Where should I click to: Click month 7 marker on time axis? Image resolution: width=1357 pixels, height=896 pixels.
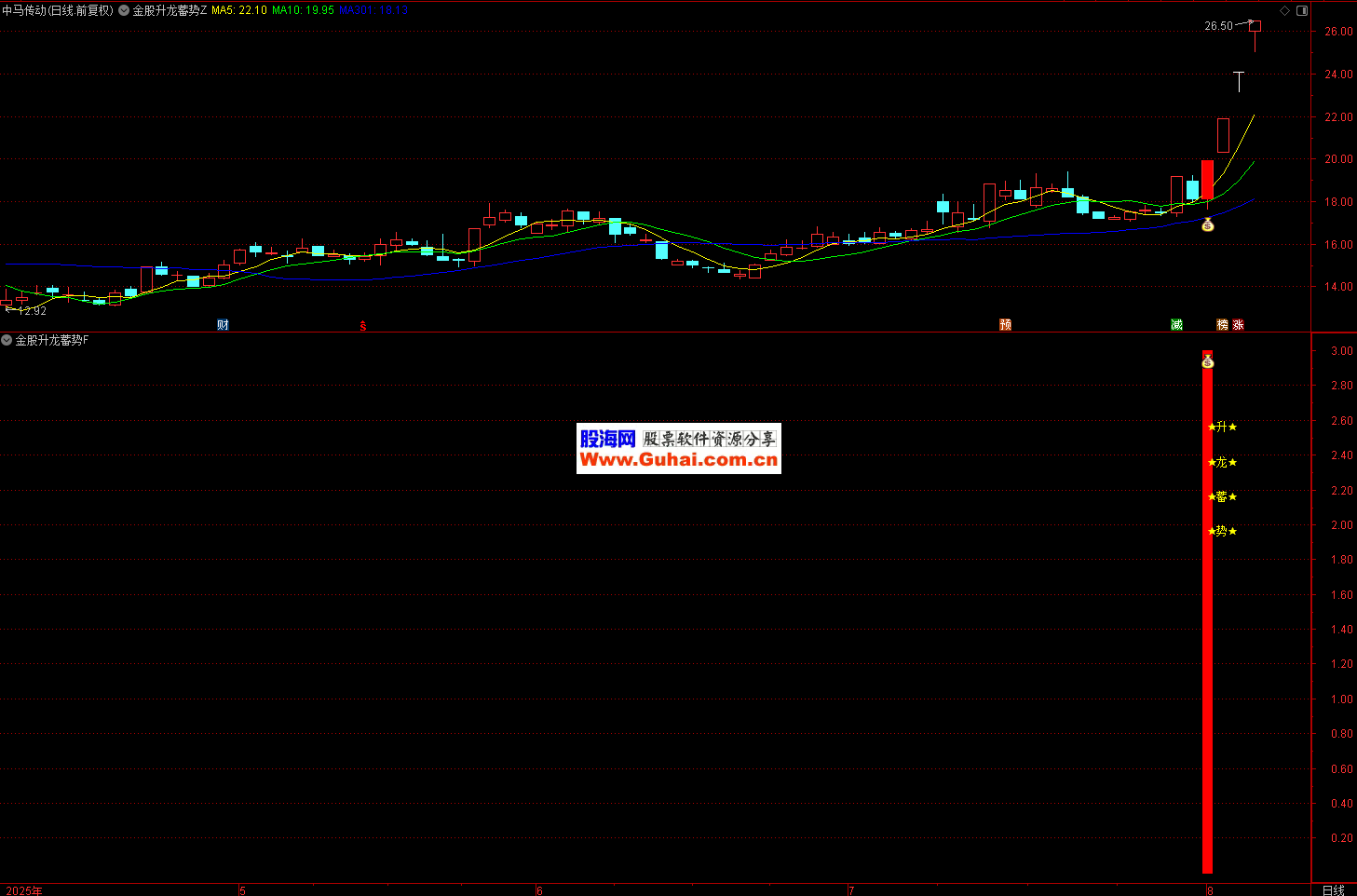click(851, 890)
